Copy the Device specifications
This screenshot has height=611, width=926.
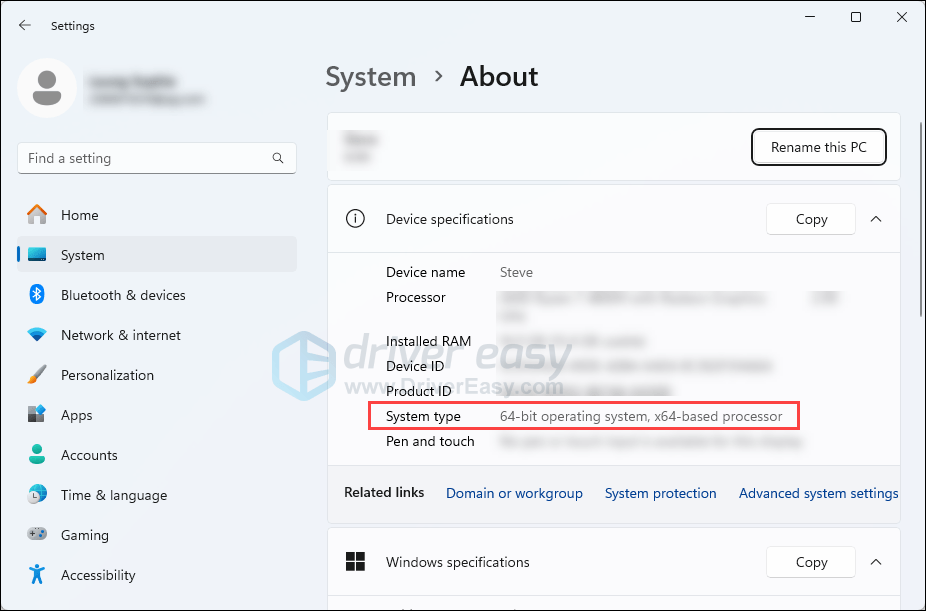pyautogui.click(x=811, y=219)
